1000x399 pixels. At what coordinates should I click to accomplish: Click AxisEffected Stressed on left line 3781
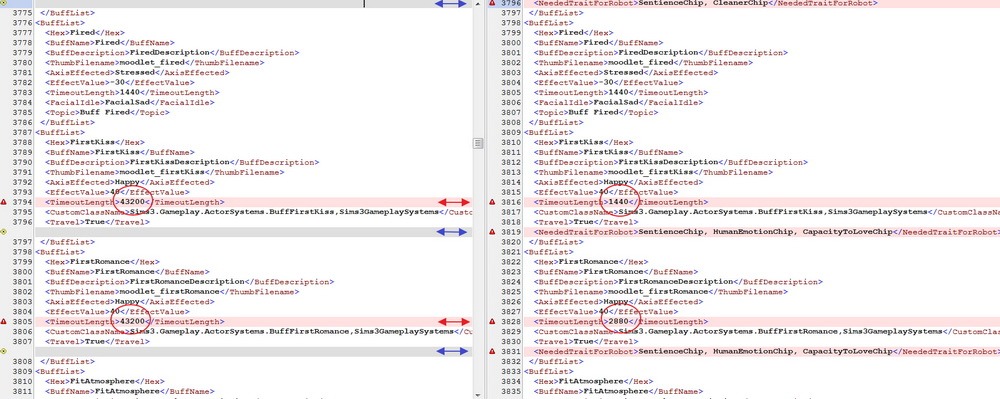tap(137, 73)
